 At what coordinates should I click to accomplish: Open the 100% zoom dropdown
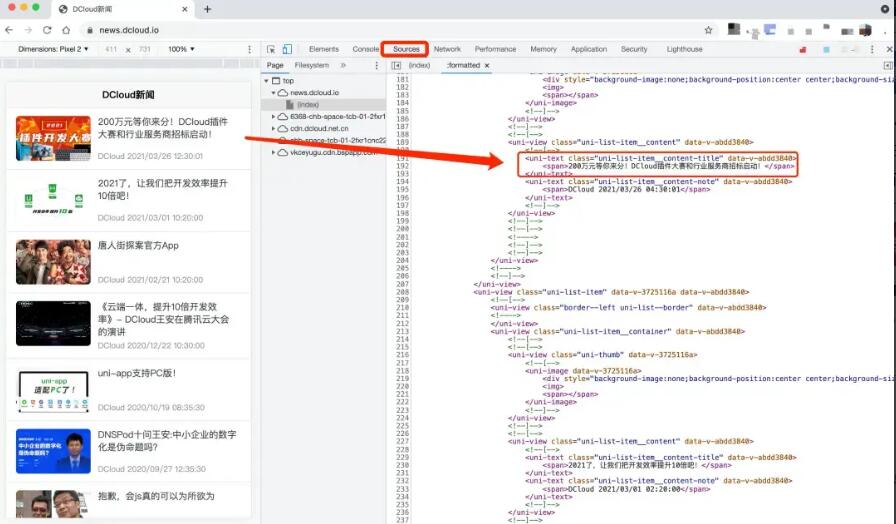181,49
